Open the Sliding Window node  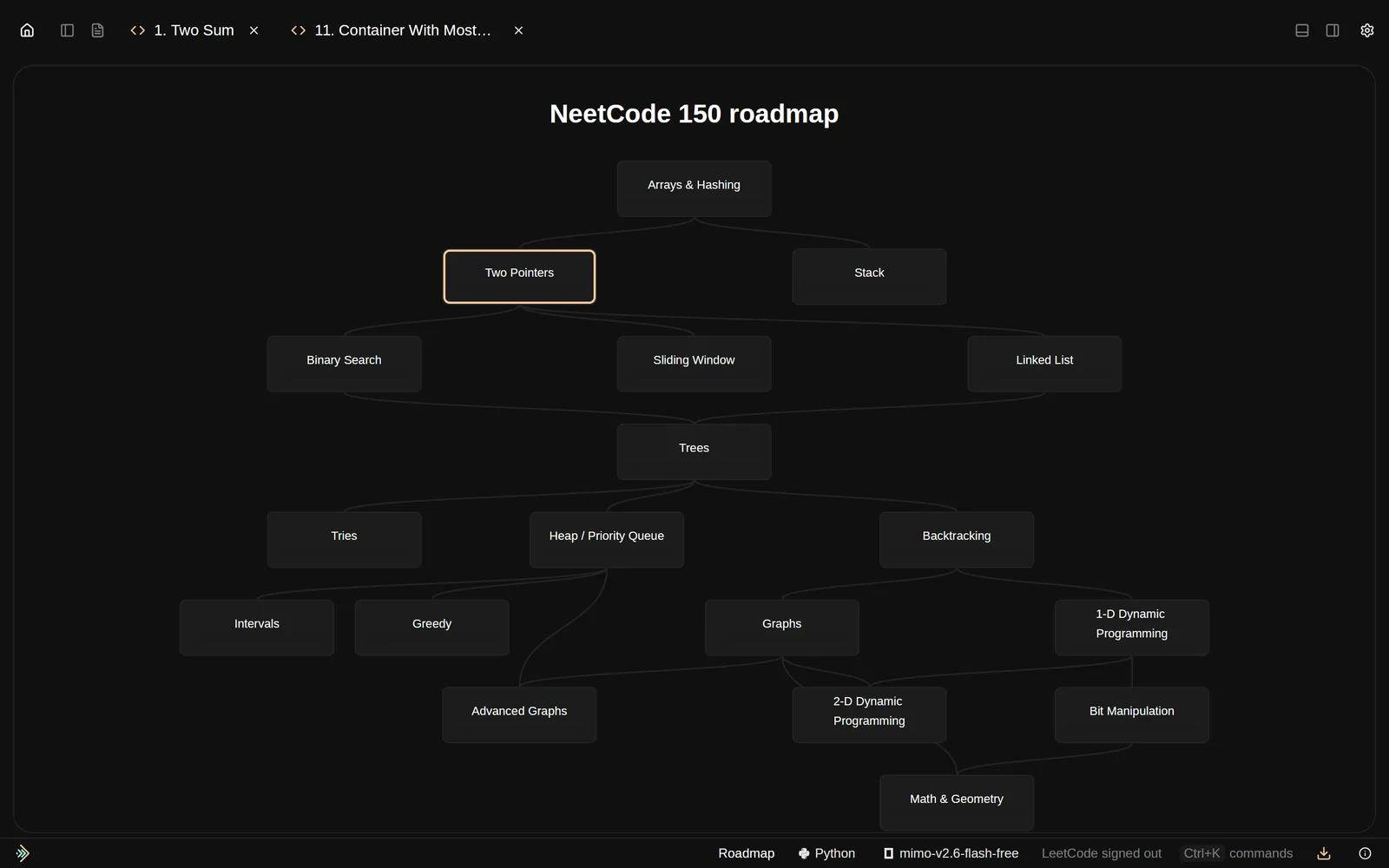[x=694, y=364]
